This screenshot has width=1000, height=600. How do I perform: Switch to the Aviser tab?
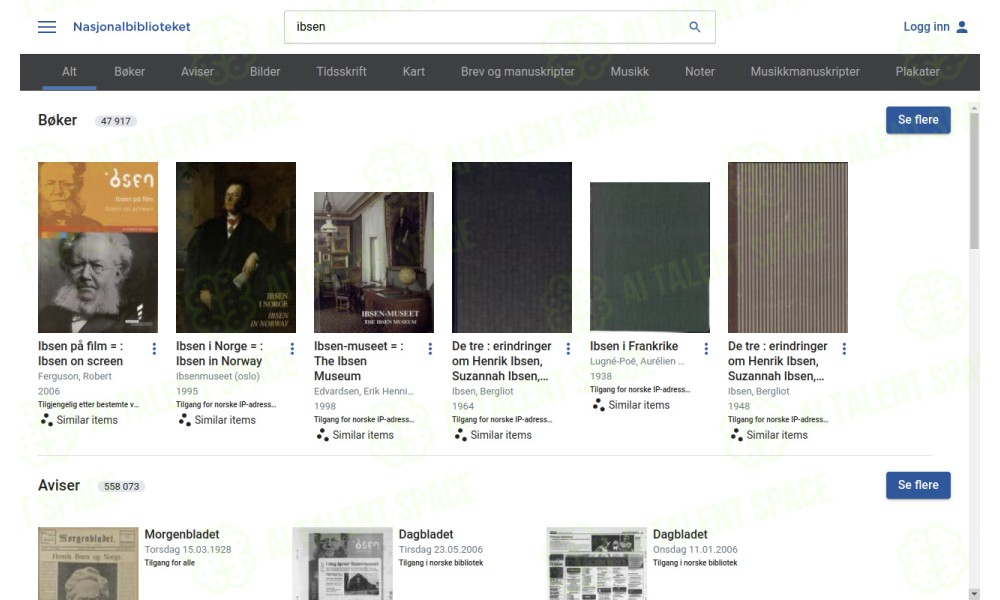[x=197, y=71]
